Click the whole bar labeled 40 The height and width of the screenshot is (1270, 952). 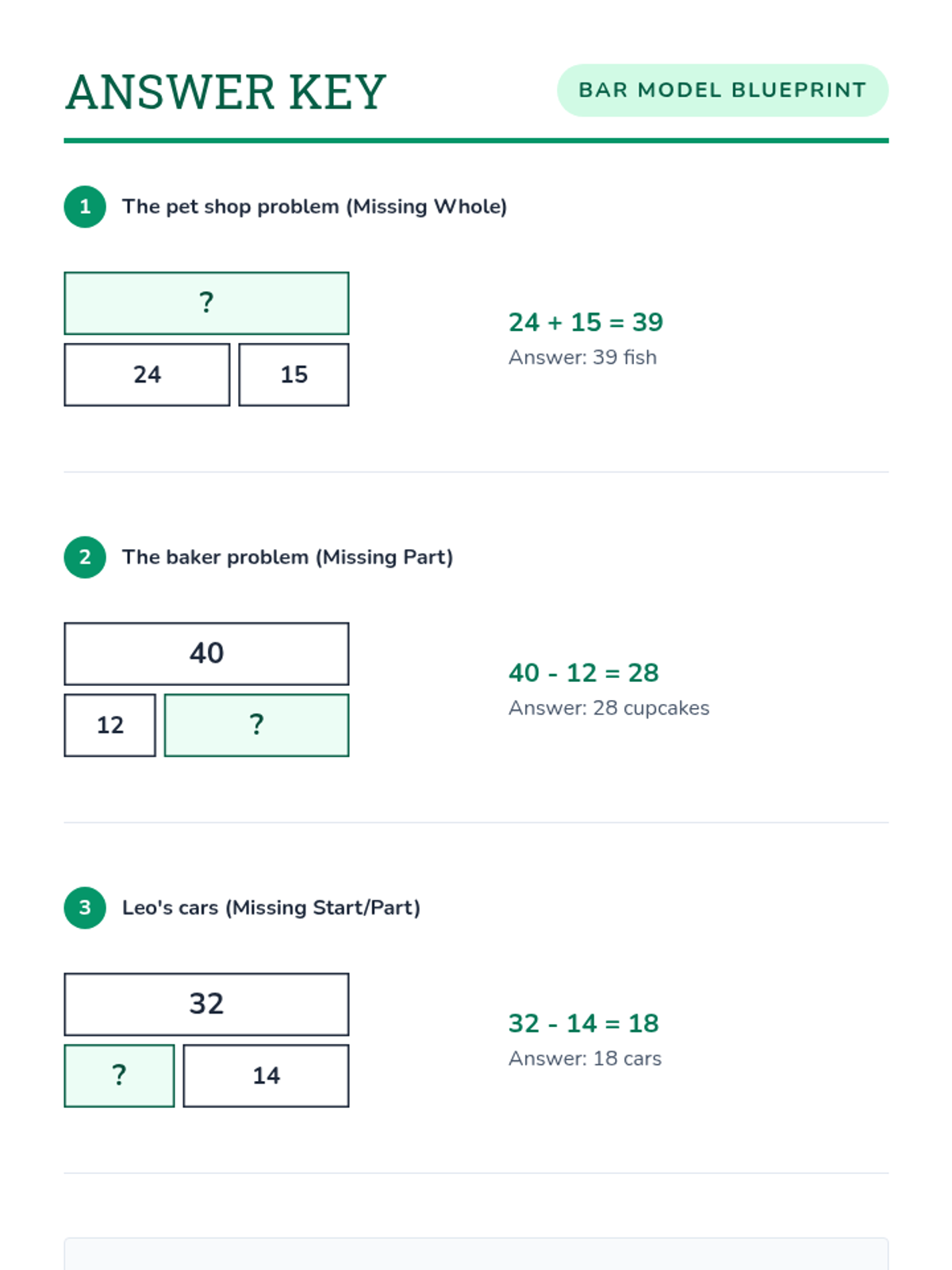click(206, 654)
